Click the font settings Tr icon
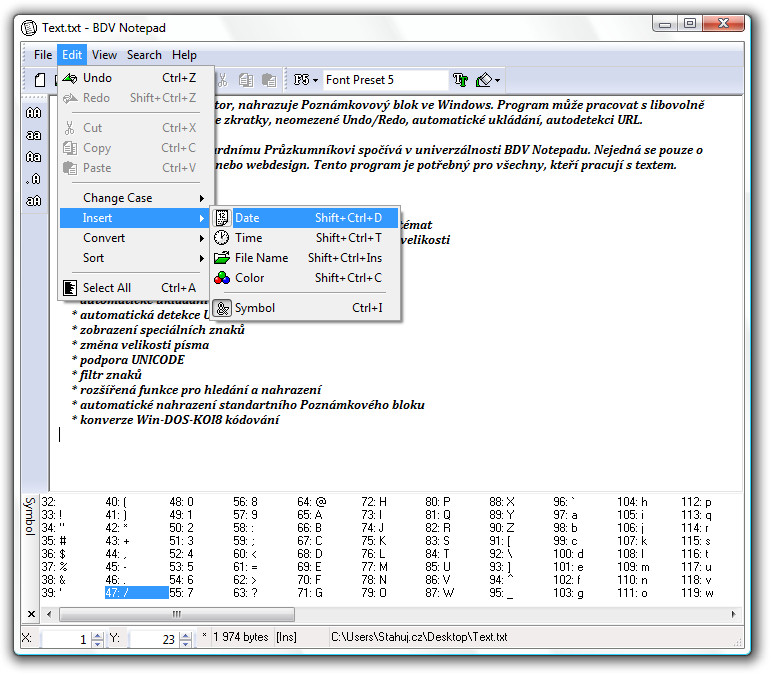Image resolution: width=775 pixels, height=675 pixels. [460, 80]
